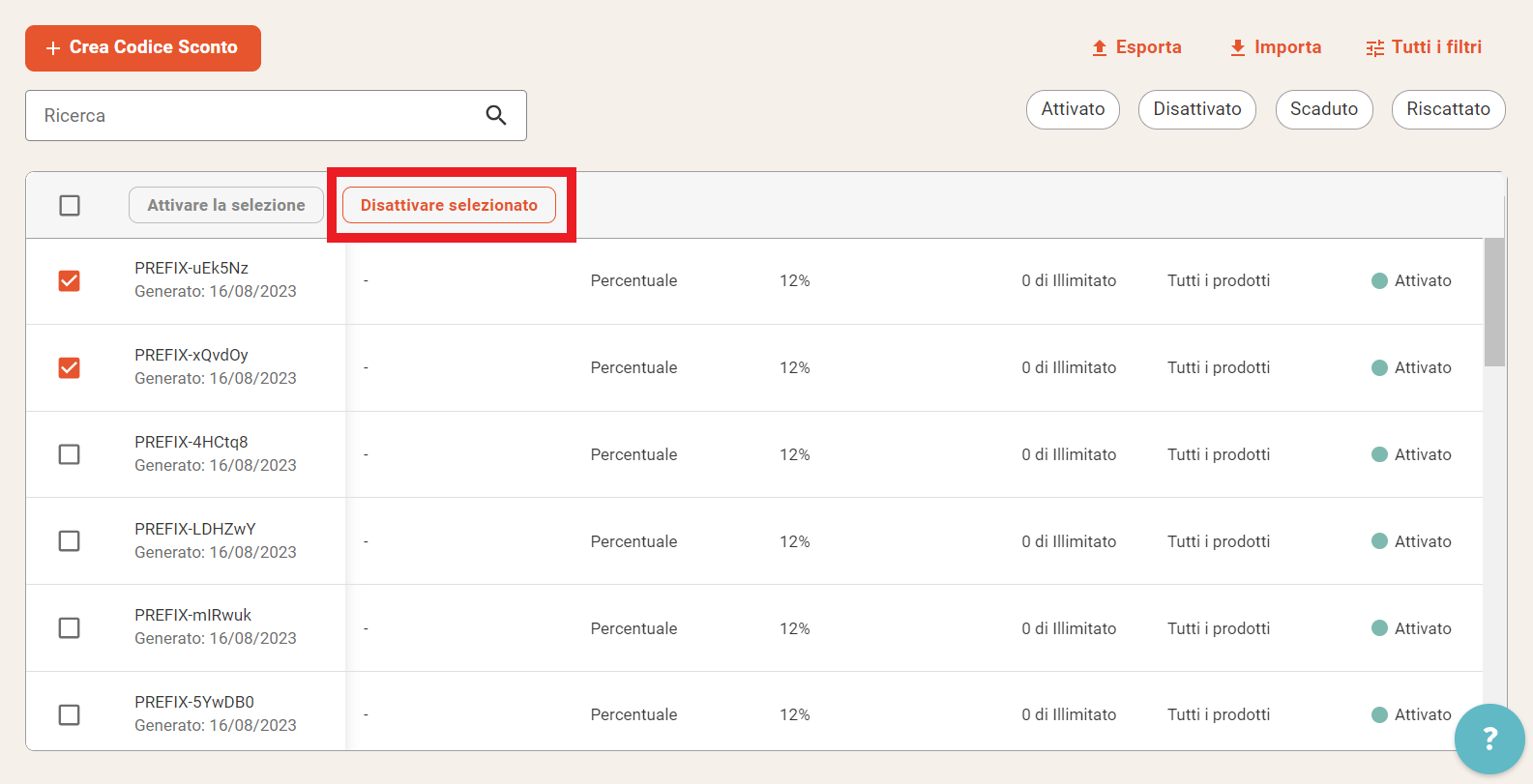The image size is (1533, 784).
Task: Open the help question mark bubble
Action: pyautogui.click(x=1489, y=740)
